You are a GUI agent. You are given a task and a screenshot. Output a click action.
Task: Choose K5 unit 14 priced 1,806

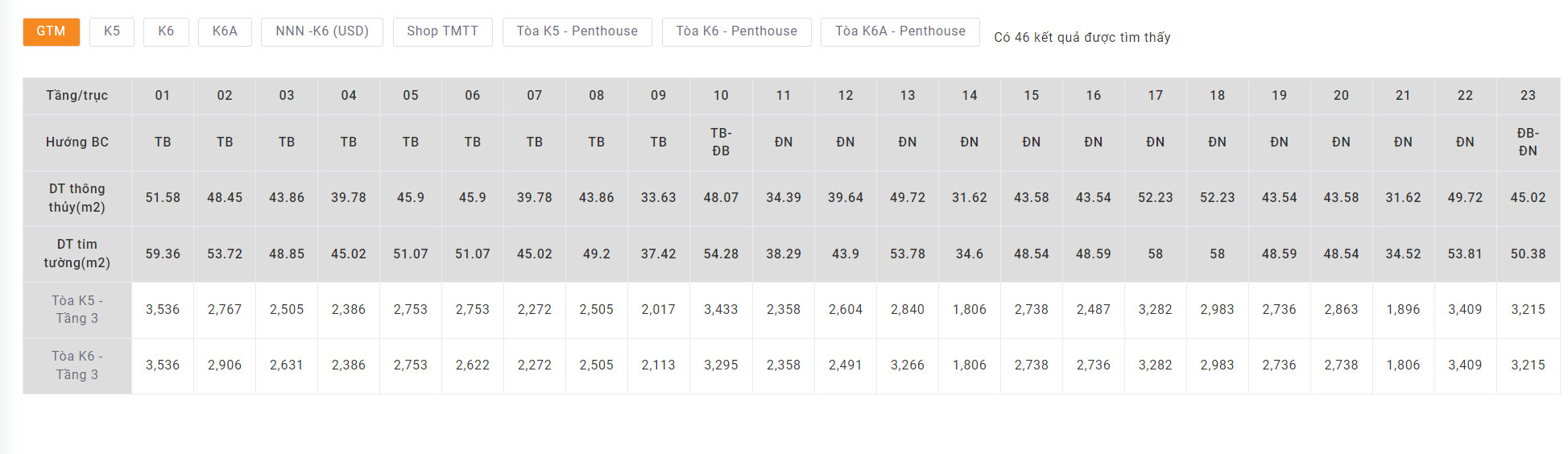click(x=970, y=309)
